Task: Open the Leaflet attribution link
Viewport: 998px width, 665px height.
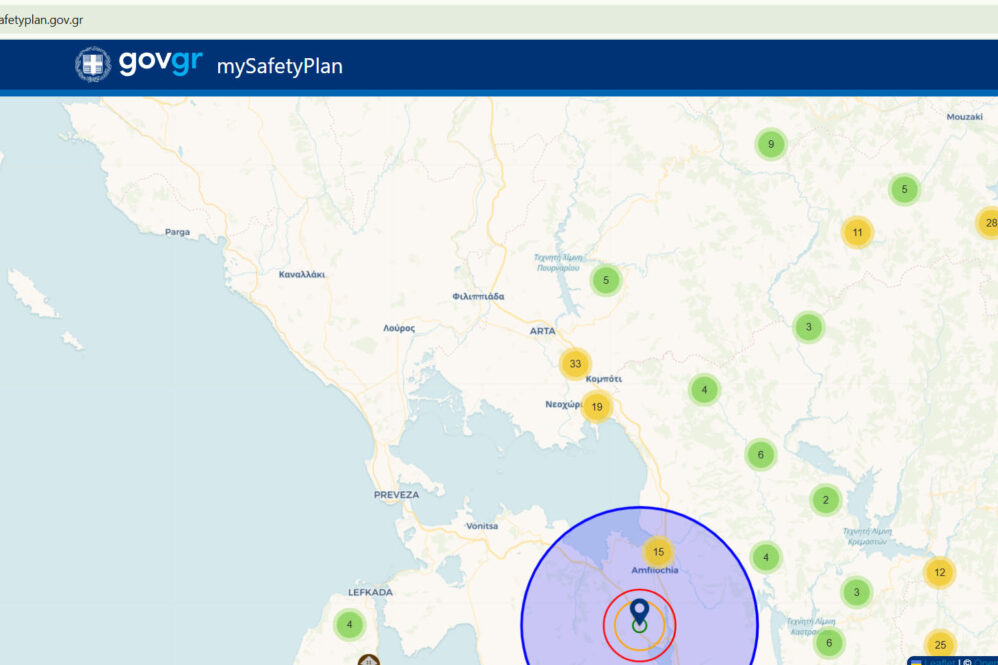Action: coord(938,661)
